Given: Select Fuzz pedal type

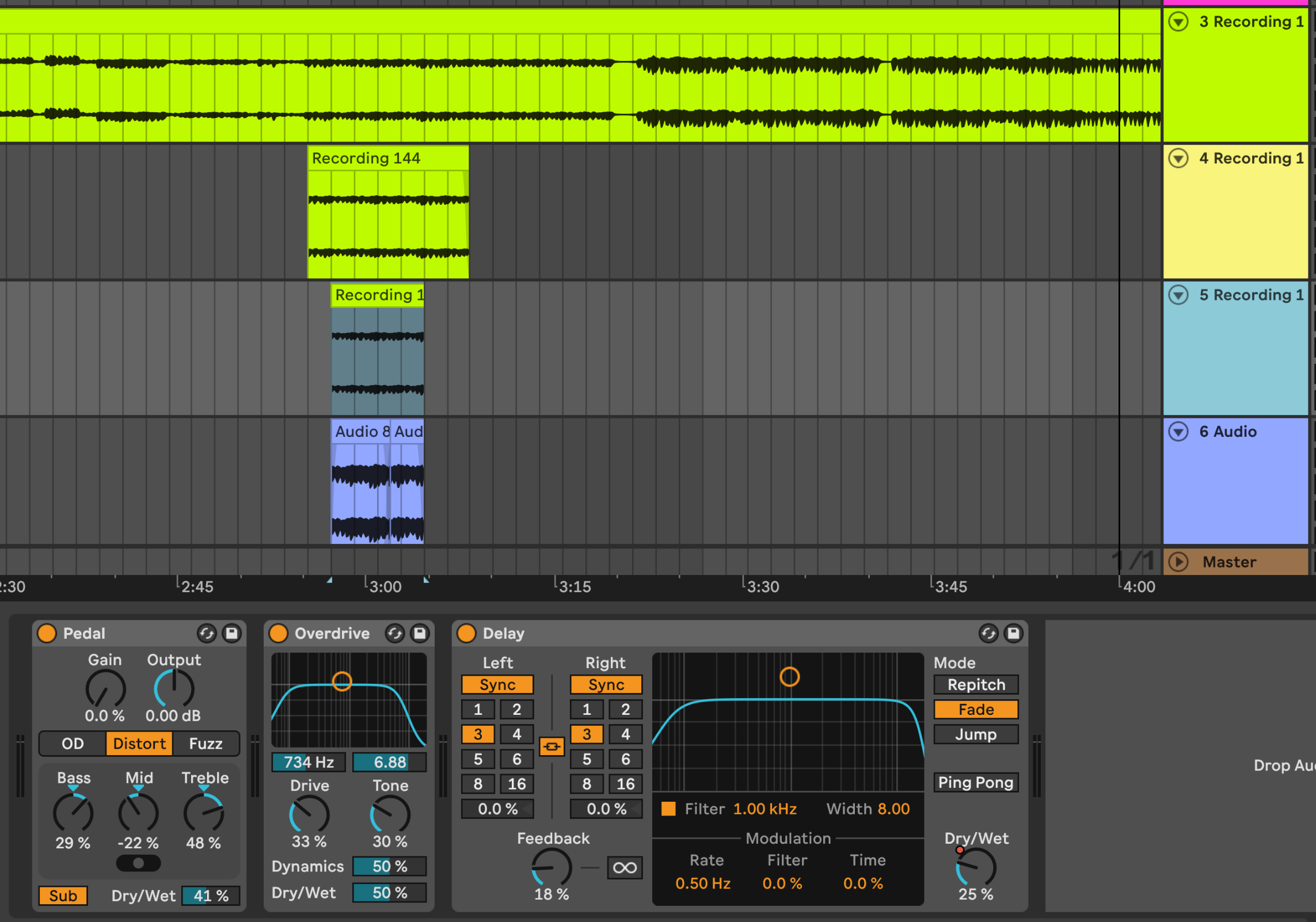Looking at the screenshot, I should point(206,744).
